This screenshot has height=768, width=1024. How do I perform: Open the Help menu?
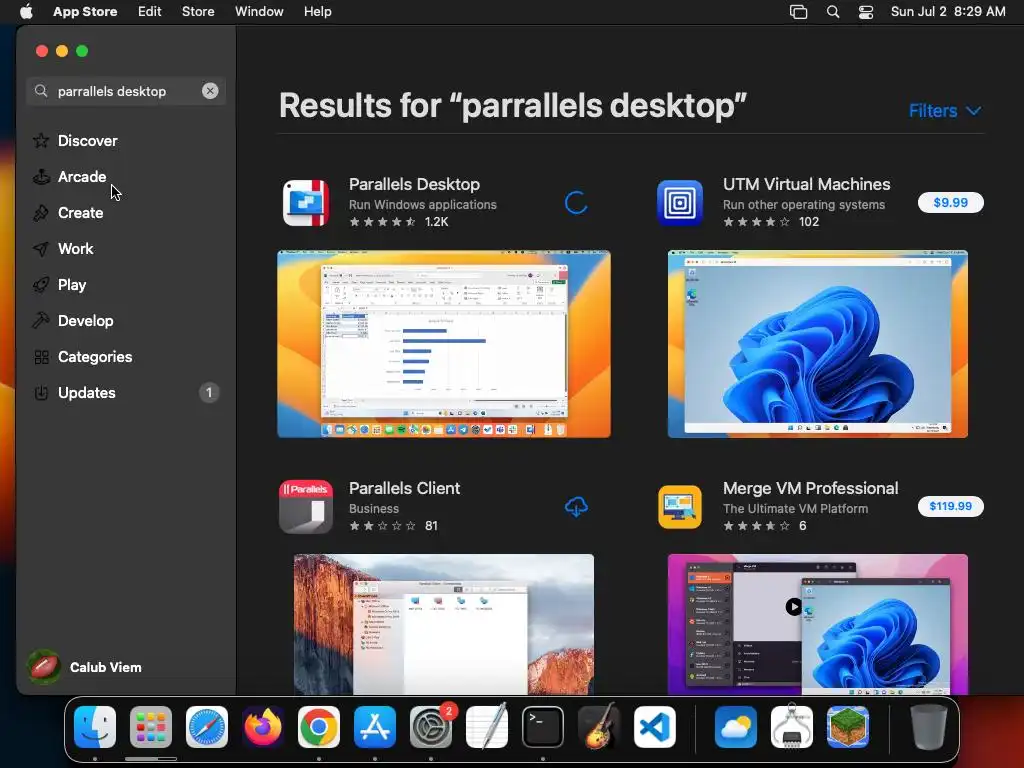[317, 11]
